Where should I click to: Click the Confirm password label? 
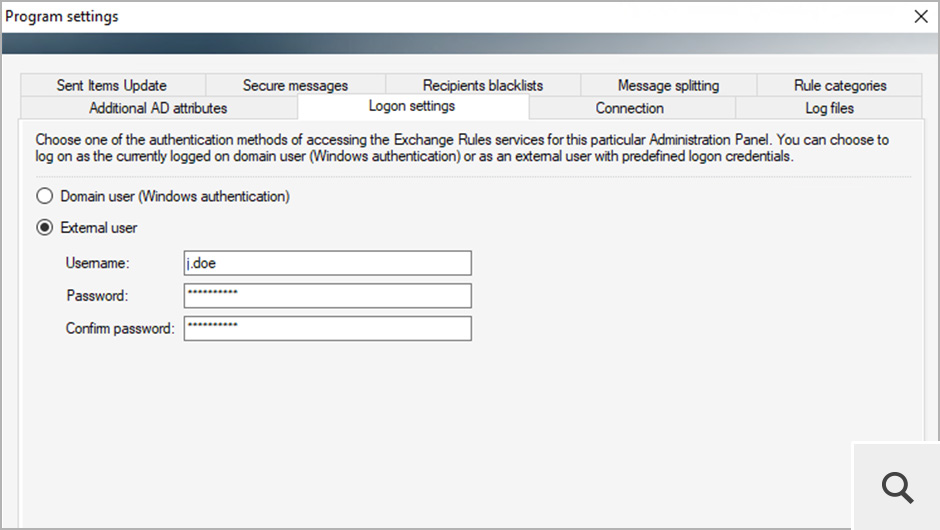tap(120, 329)
